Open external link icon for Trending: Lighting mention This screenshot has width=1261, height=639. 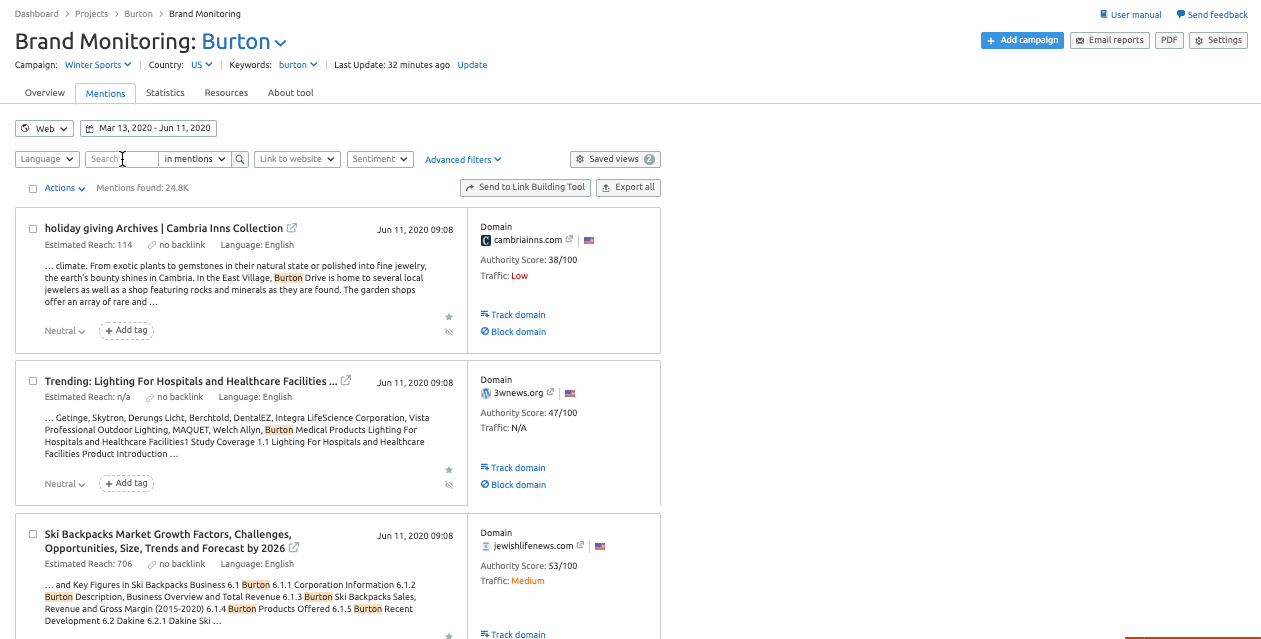click(x=346, y=381)
